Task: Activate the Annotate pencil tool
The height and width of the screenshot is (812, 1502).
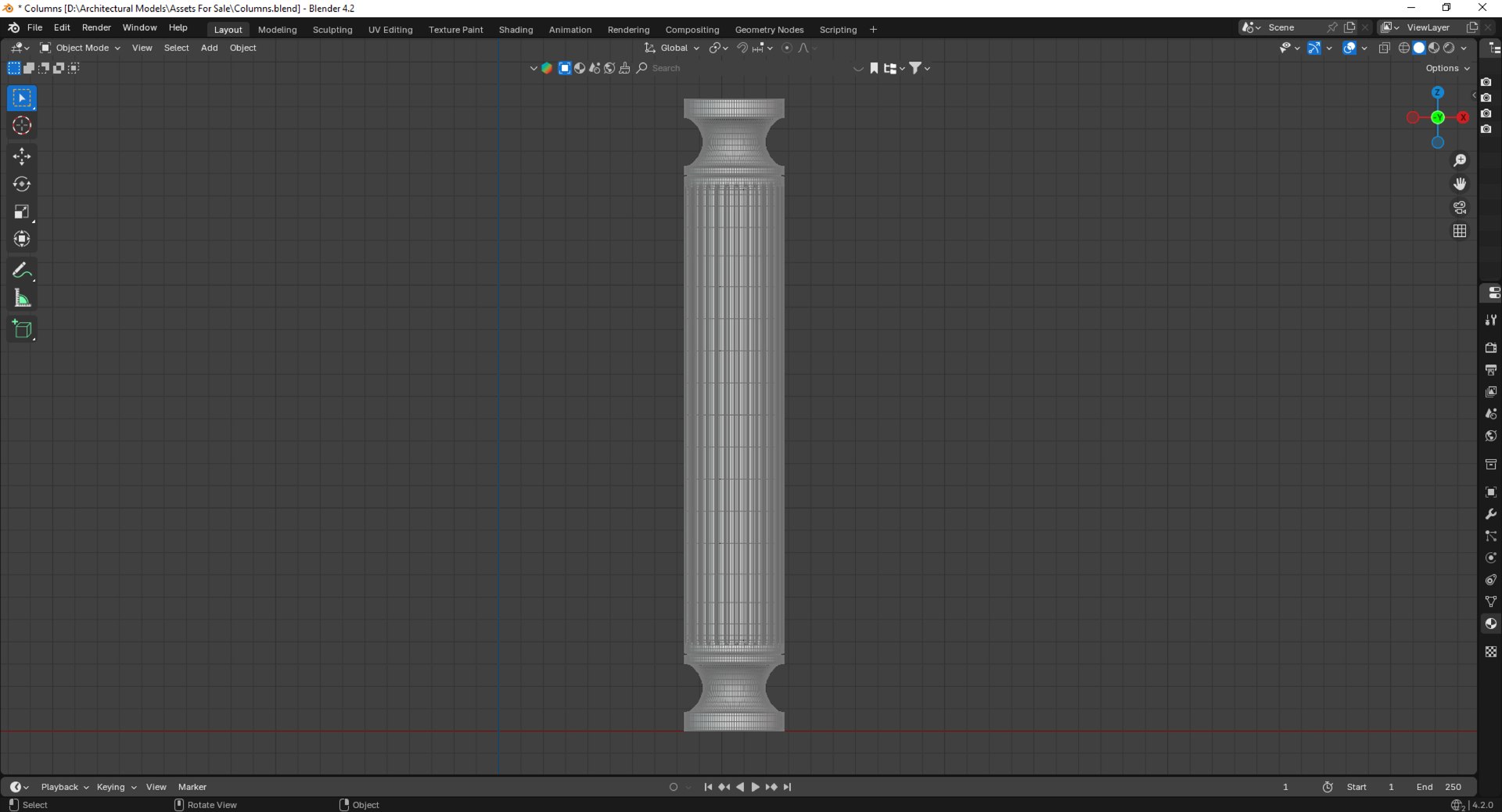Action: tap(22, 271)
